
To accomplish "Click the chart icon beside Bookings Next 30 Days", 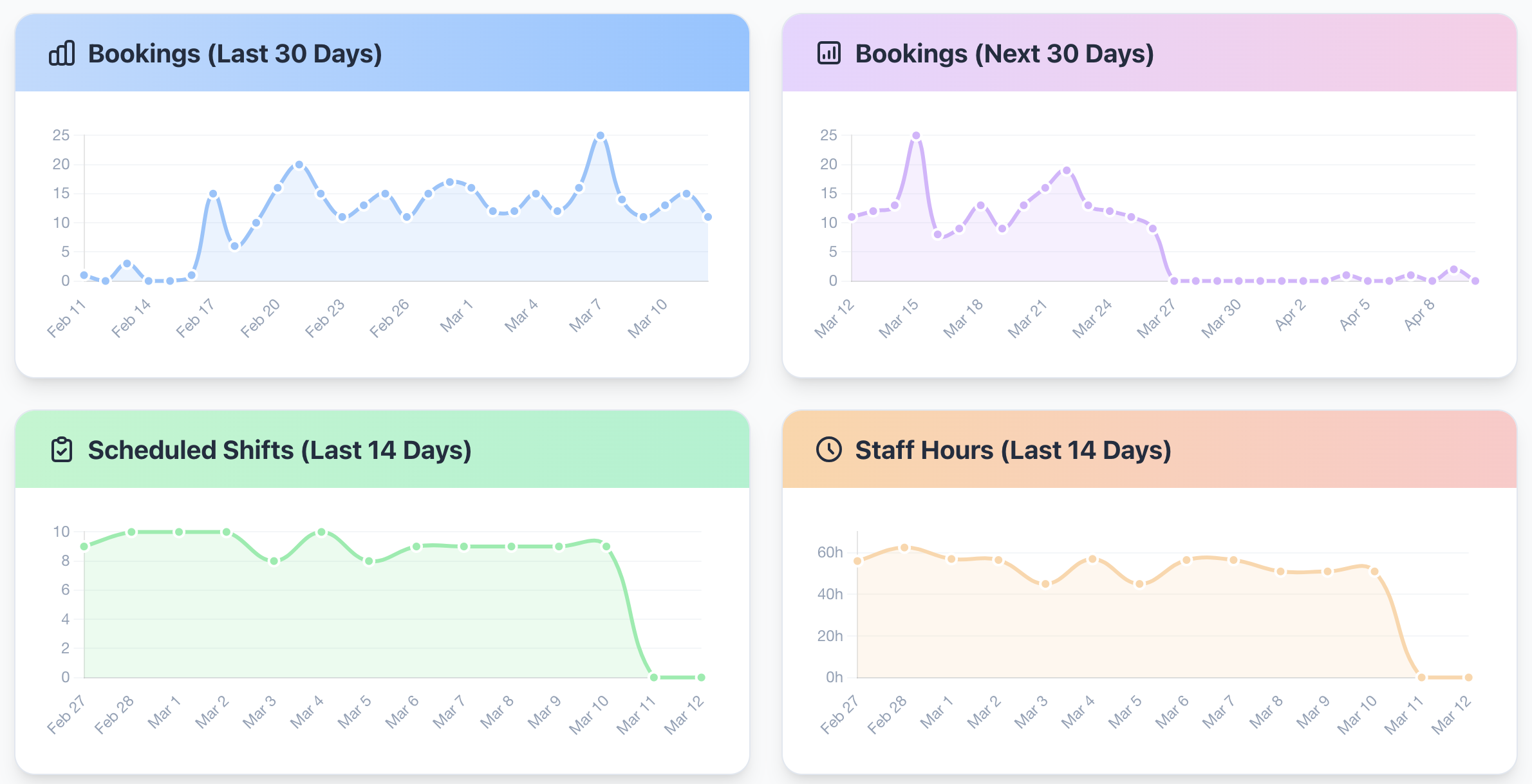I will pyautogui.click(x=828, y=54).
